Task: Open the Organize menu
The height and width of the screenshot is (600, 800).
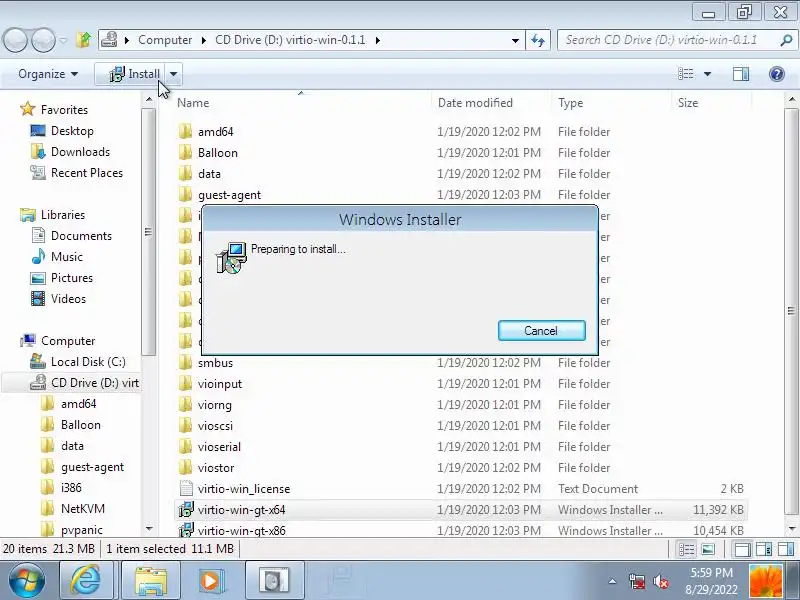Action: click(48, 74)
